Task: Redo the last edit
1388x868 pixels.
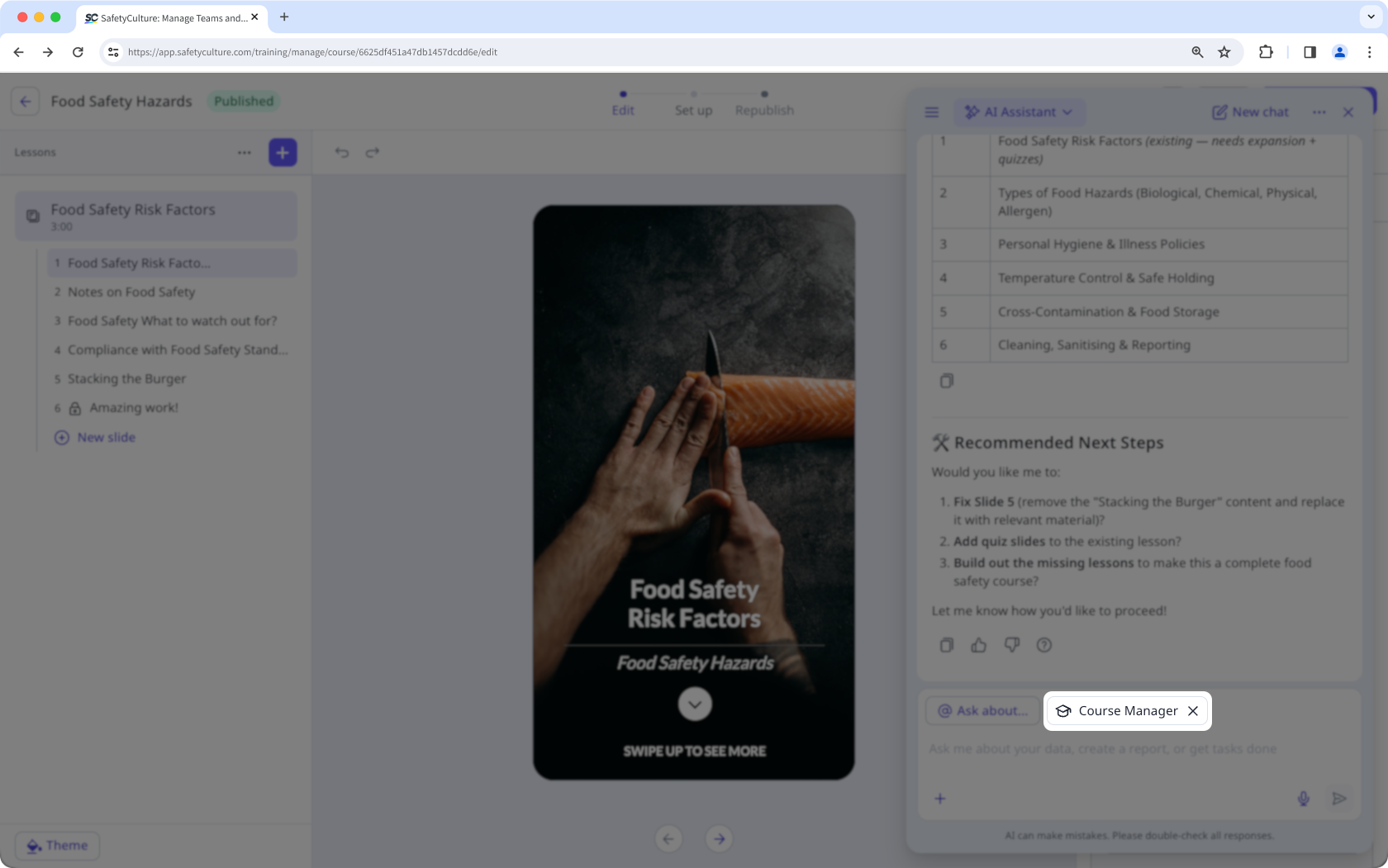Action: [373, 153]
